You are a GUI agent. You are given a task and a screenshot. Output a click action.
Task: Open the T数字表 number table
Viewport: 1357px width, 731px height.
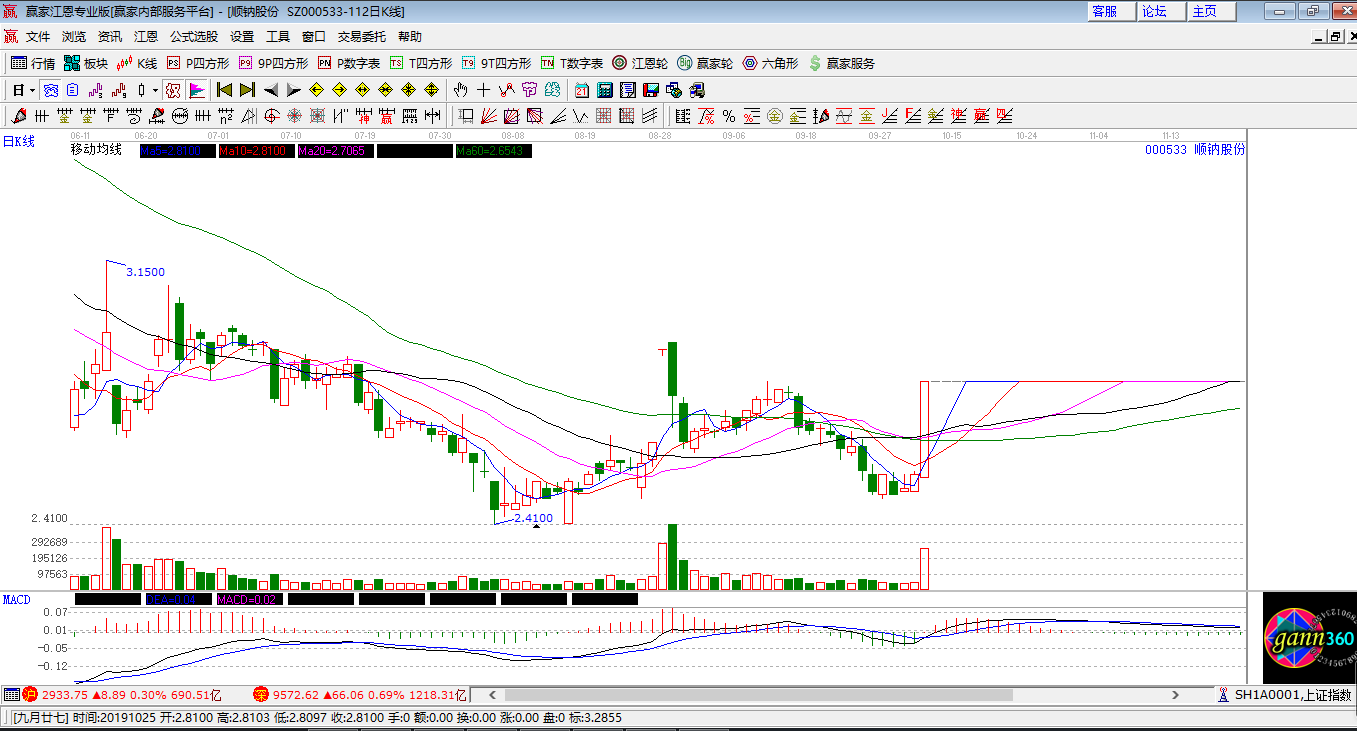click(x=572, y=63)
